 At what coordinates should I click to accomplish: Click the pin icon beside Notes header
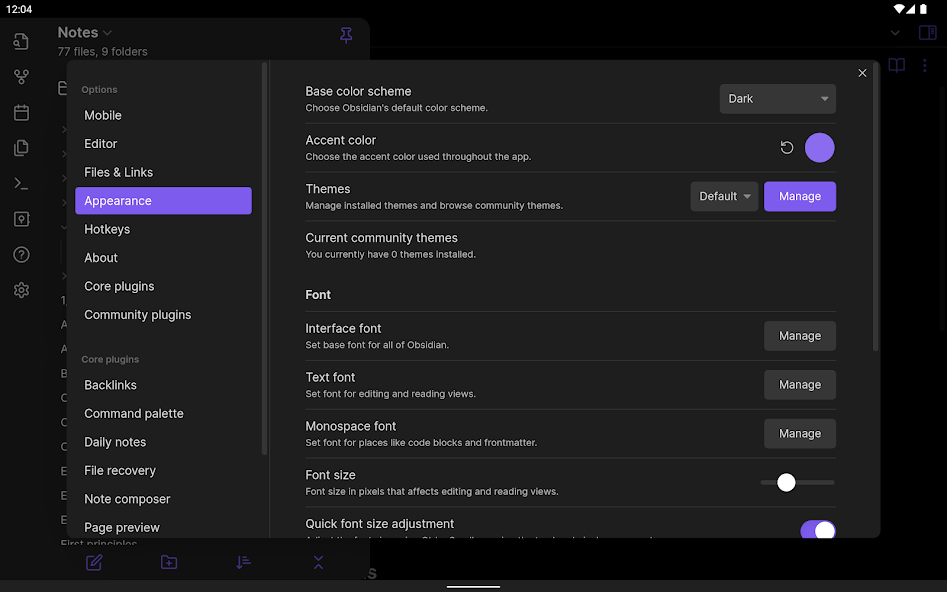[x=346, y=36]
